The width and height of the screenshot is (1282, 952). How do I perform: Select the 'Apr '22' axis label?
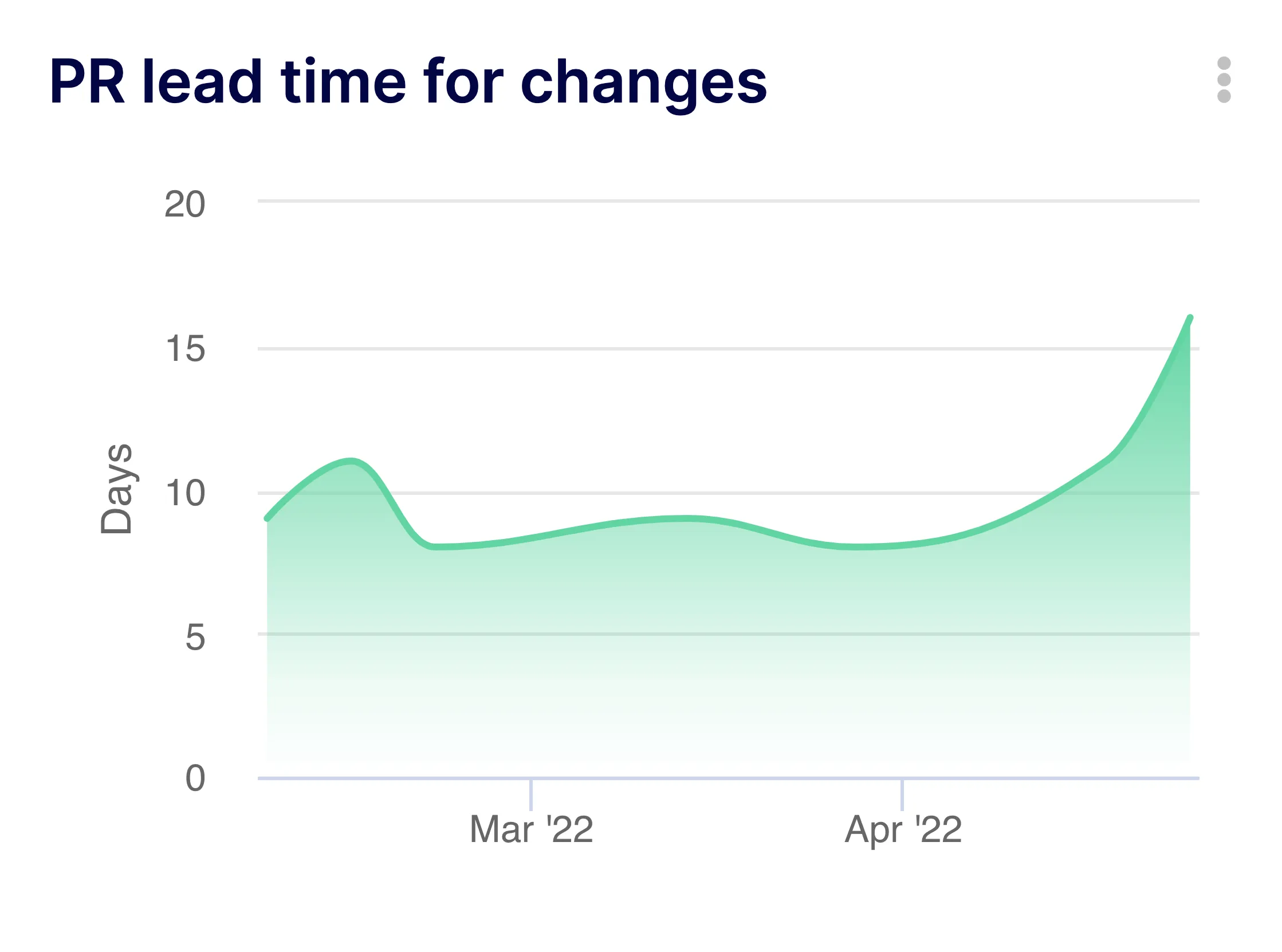(905, 830)
